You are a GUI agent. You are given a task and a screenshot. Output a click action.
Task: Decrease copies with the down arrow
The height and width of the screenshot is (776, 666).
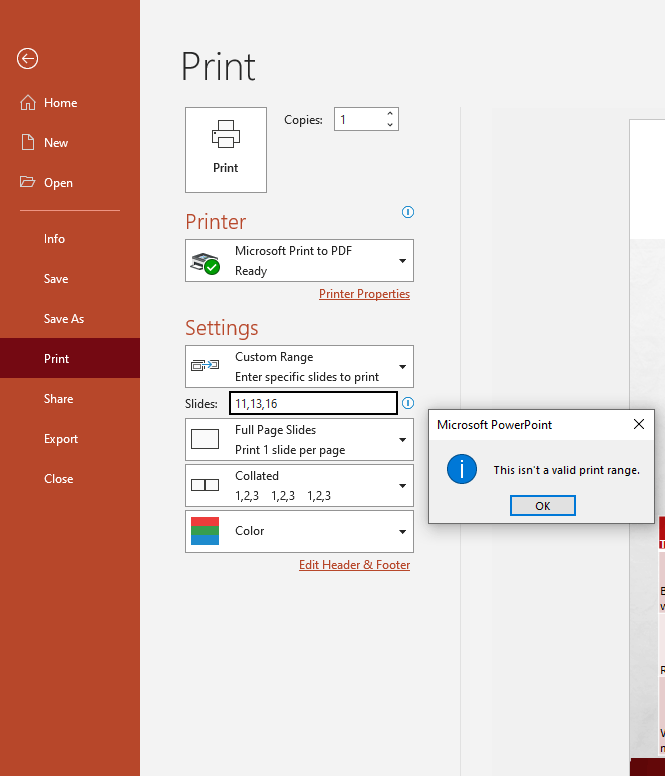tap(390, 125)
